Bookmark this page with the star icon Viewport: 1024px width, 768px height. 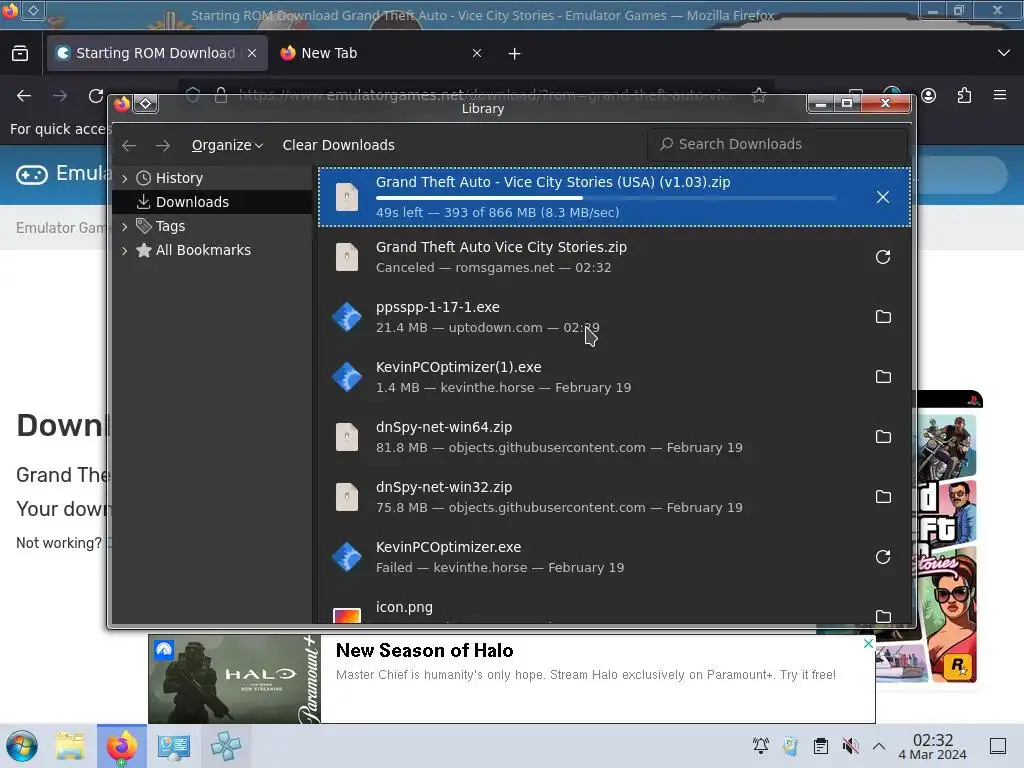pos(759,95)
